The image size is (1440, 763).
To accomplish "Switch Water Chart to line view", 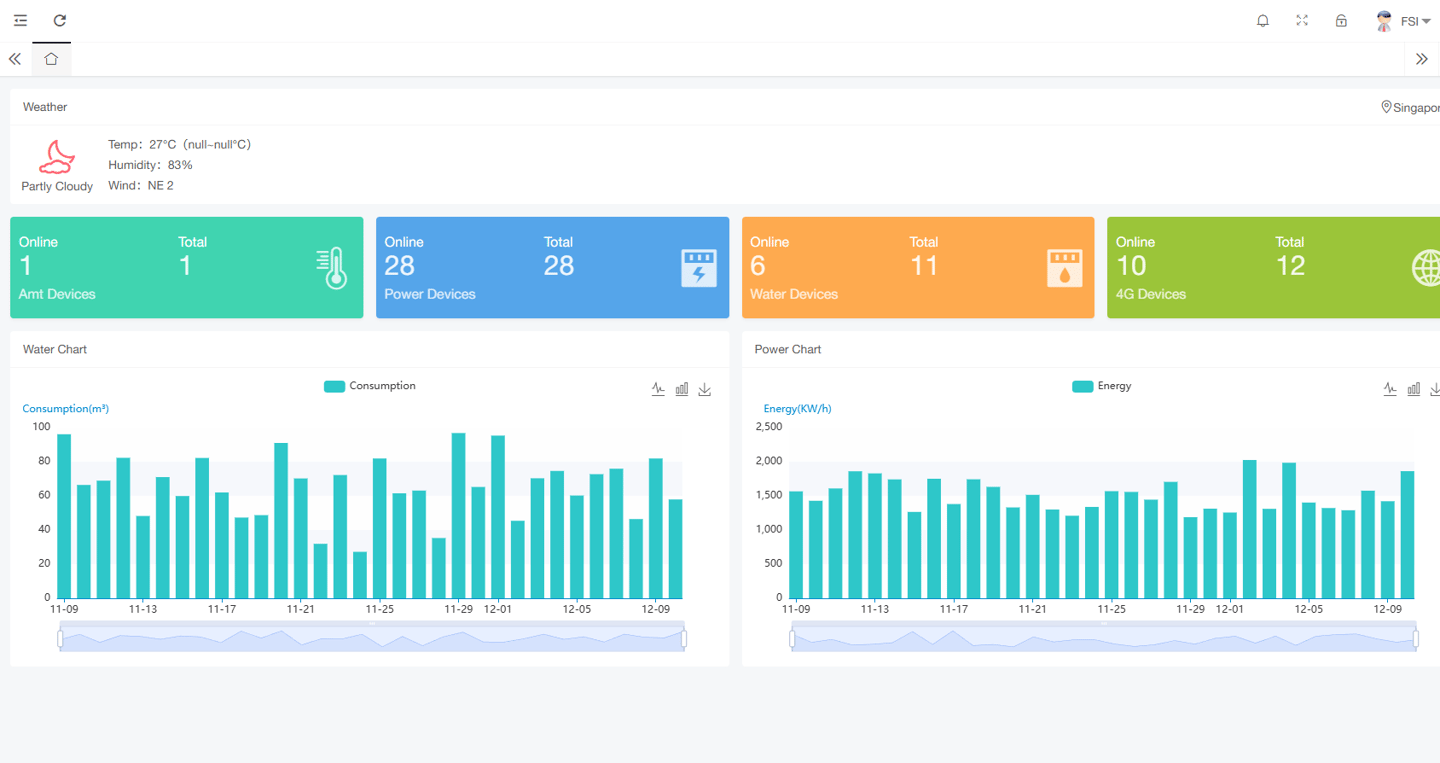I will click(x=658, y=389).
